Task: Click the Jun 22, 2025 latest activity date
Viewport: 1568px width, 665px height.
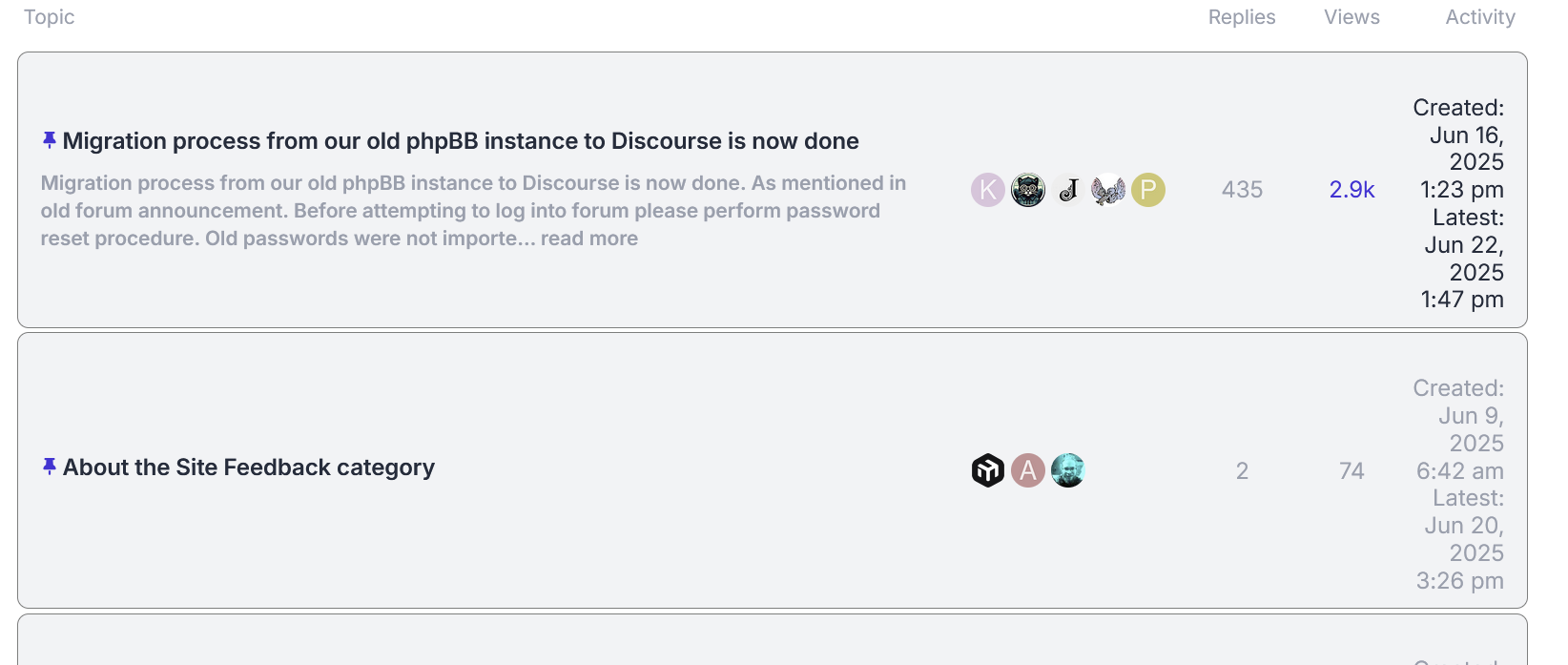Action: point(1463,259)
